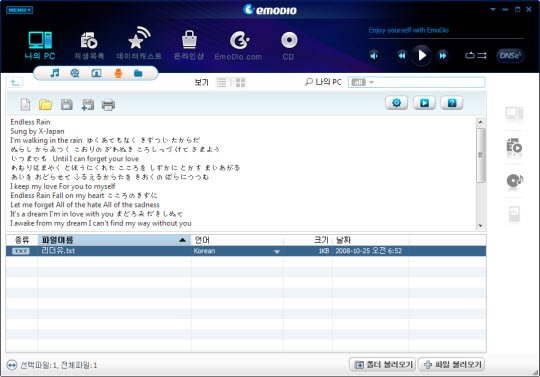Click the text viewer play preview button
540x377 pixels.
tap(424, 103)
